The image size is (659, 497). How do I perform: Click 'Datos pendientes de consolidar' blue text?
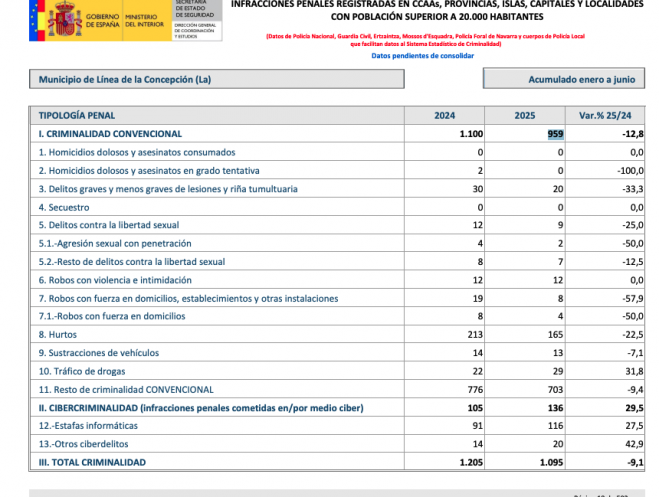422,55
